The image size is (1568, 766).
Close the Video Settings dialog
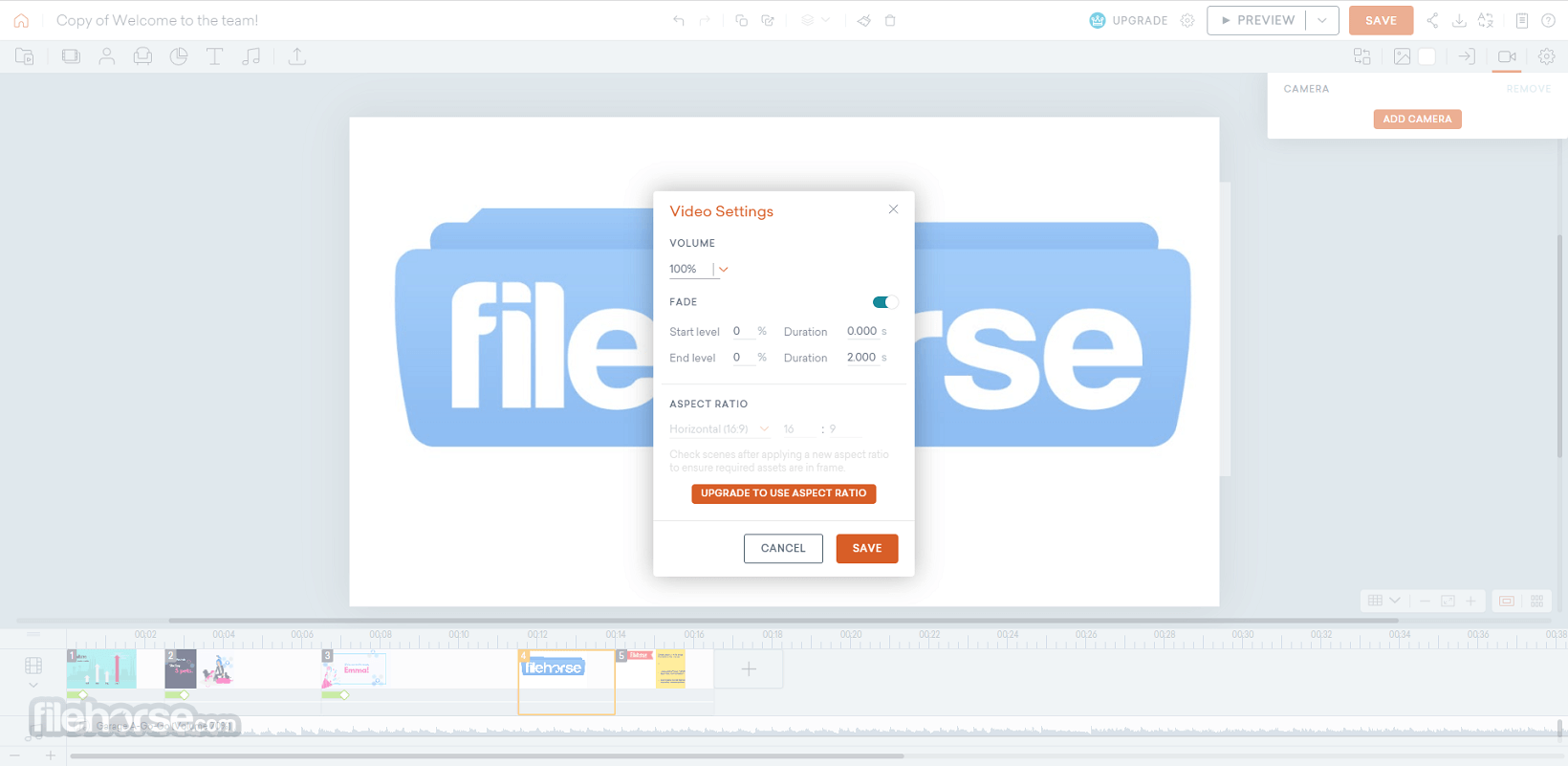[x=893, y=209]
